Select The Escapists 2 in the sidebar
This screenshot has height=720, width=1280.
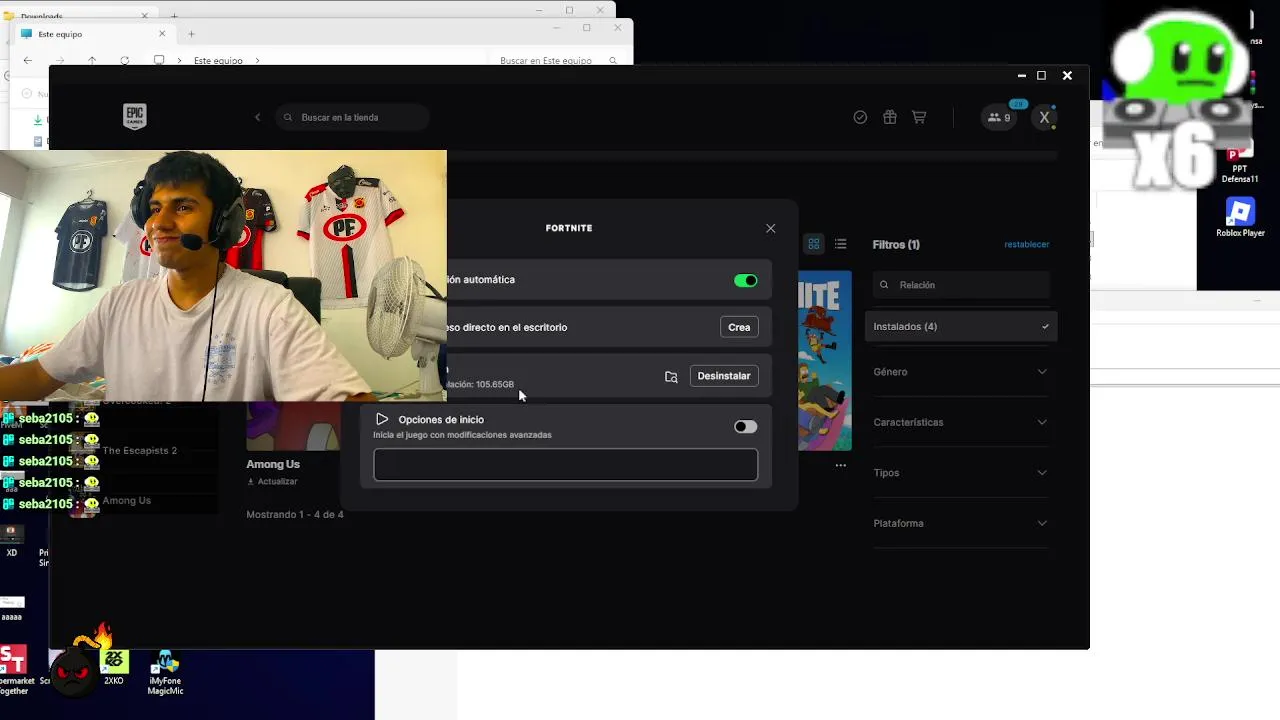(139, 451)
